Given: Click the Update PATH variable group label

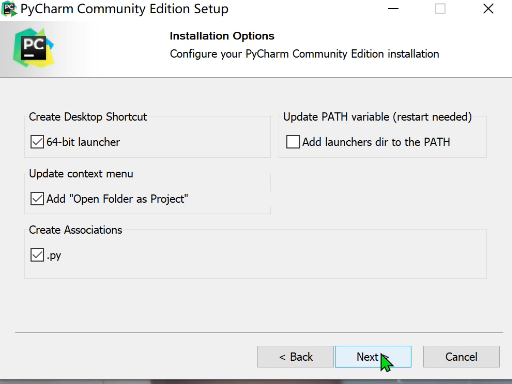Looking at the screenshot, I should pyautogui.click(x=377, y=117).
